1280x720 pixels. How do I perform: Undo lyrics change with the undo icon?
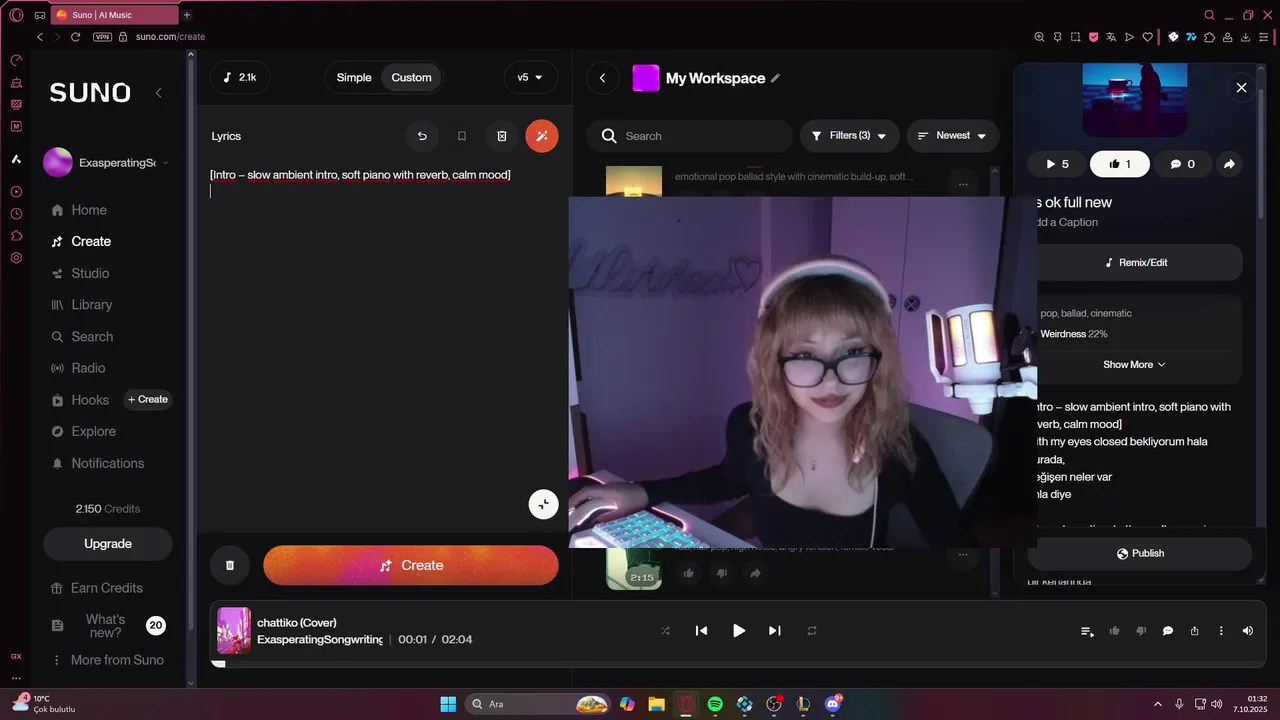422,136
